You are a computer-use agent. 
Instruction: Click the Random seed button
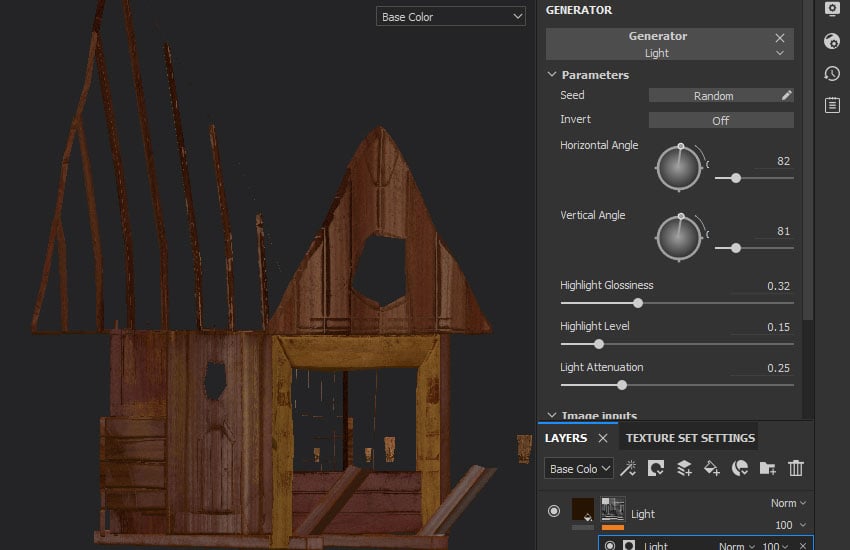[713, 96]
